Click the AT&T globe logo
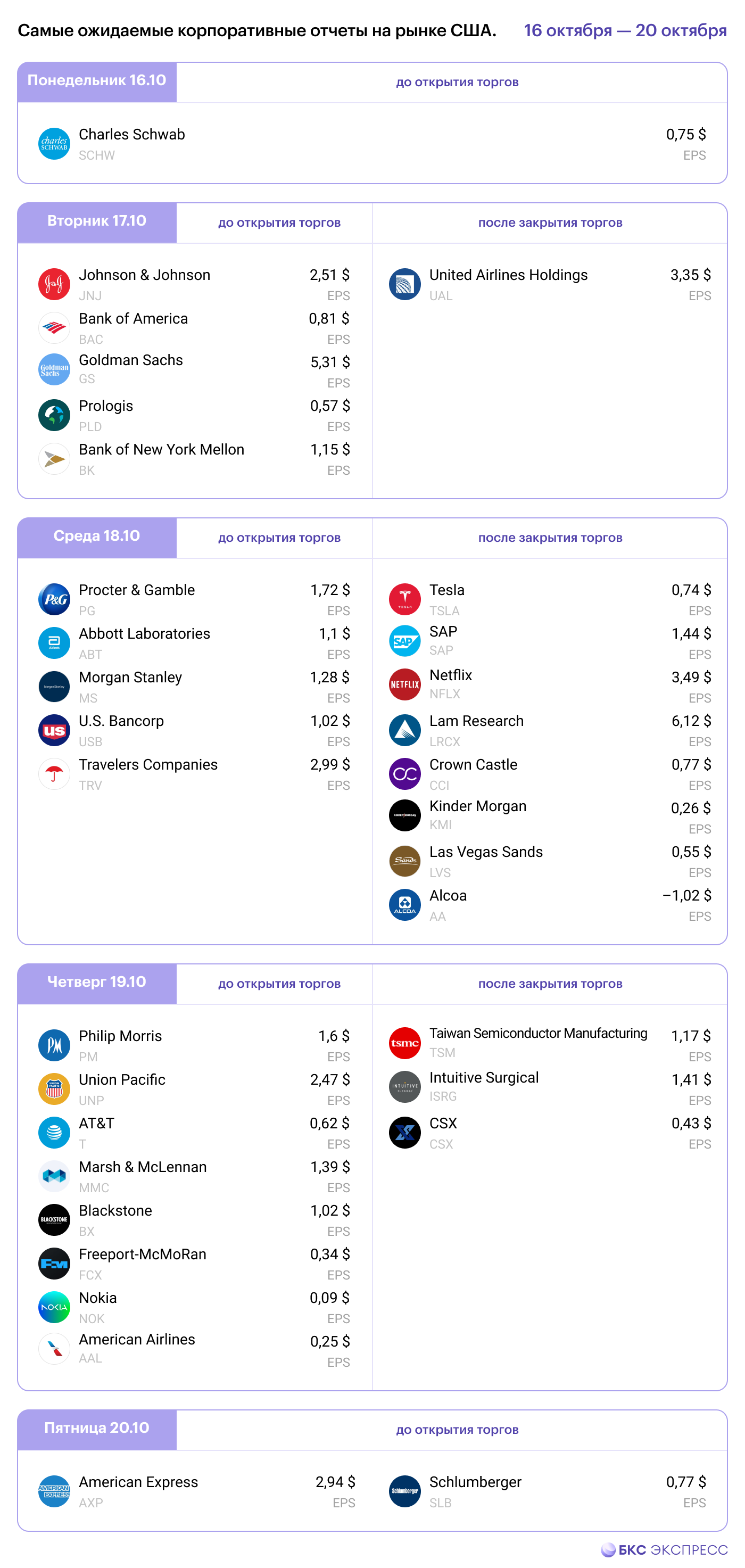 (x=54, y=1133)
